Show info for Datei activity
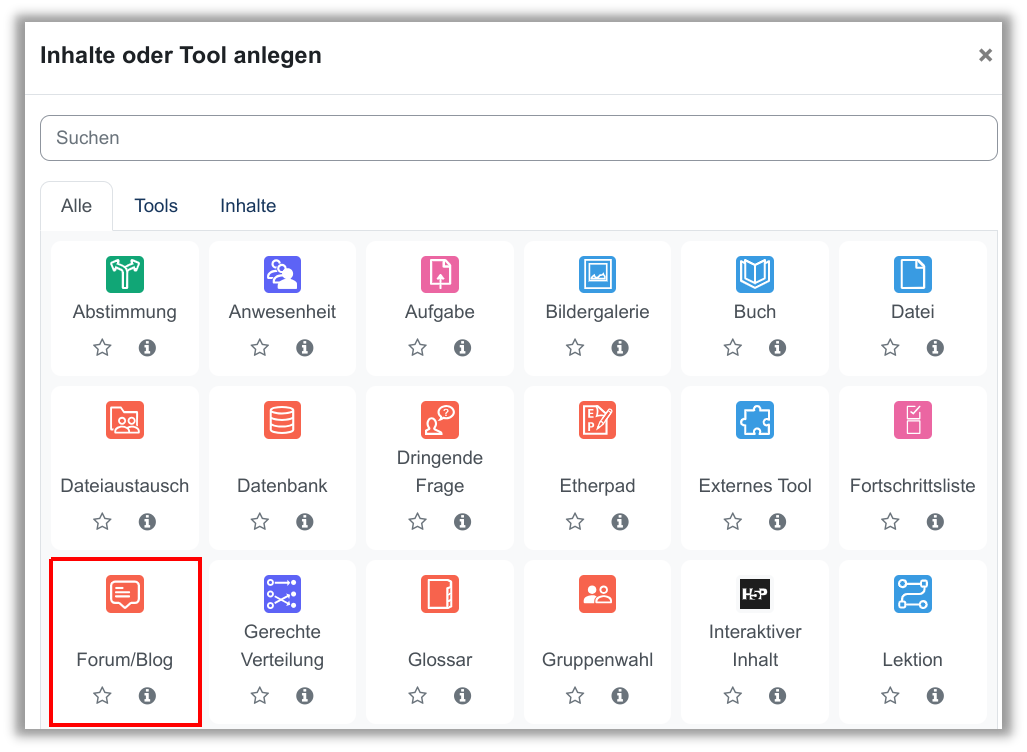The image size is (1027, 752). coord(935,348)
